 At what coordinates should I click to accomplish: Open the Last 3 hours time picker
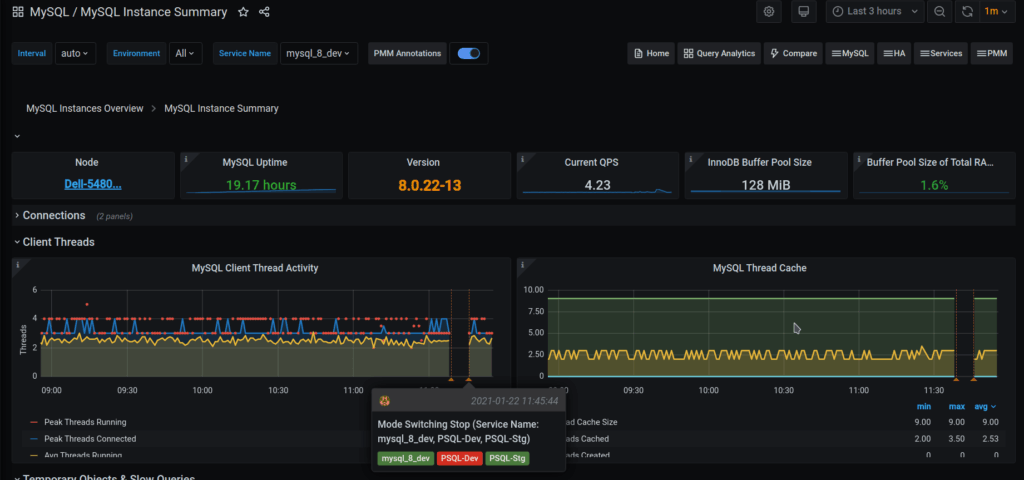(873, 12)
